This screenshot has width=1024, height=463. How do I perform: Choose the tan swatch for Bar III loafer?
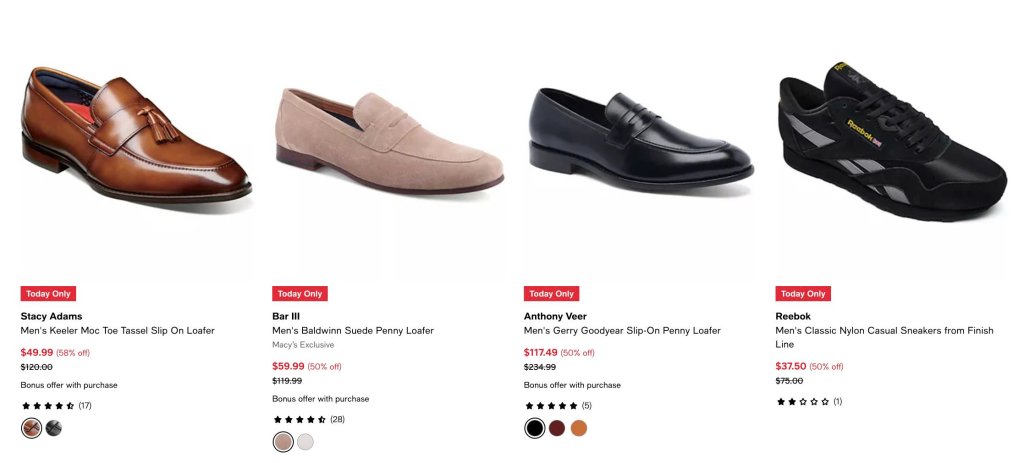tap(283, 442)
